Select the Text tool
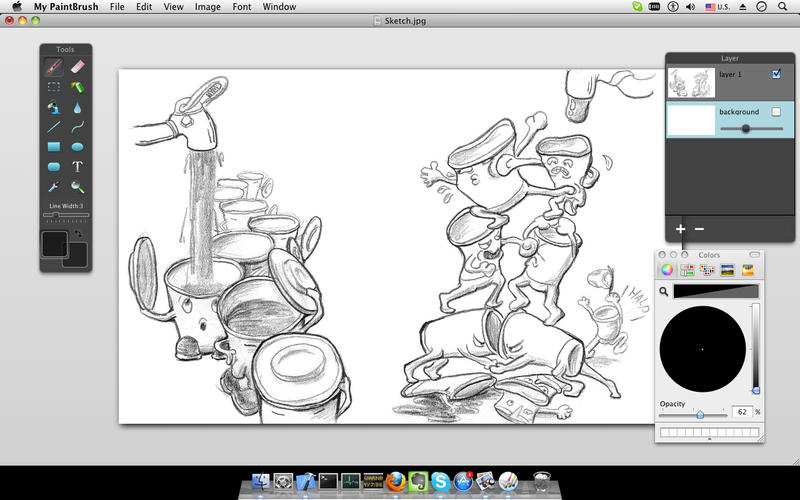800x500 pixels. point(78,167)
